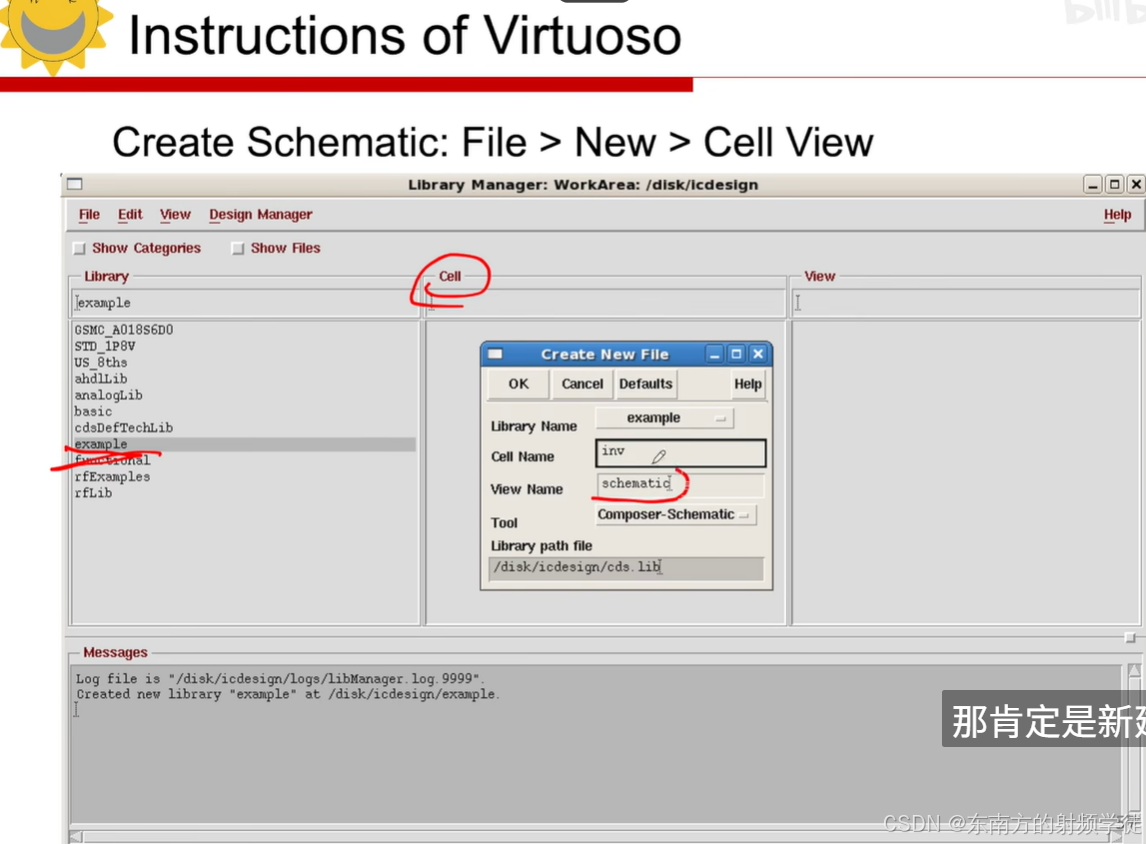Click Cancel in Create New File dialog

[582, 384]
